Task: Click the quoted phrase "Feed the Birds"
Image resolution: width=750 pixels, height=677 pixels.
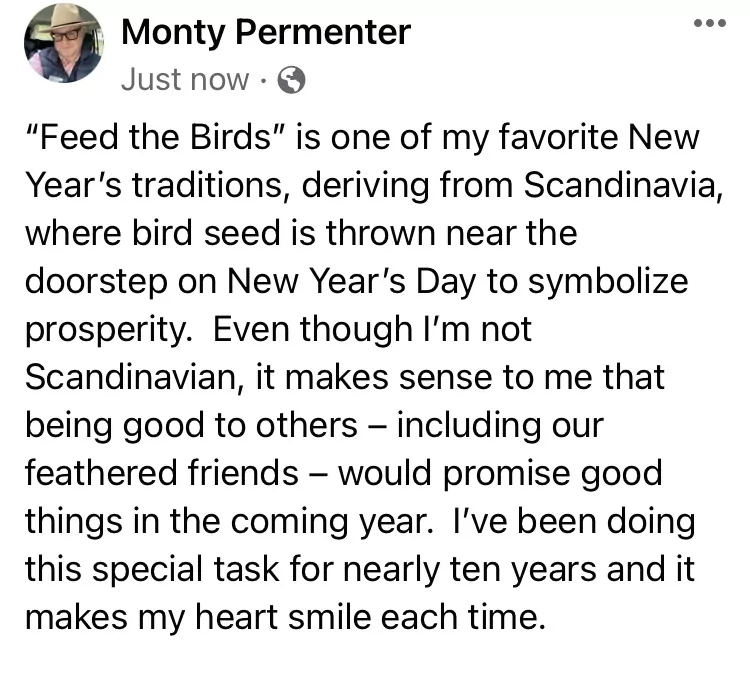Action: pyautogui.click(x=150, y=137)
